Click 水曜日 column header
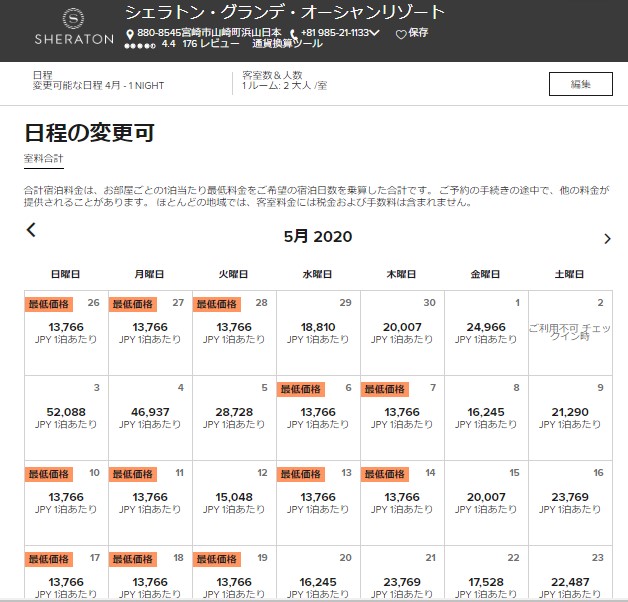Viewport: 628px width, 602px height. 317,274
